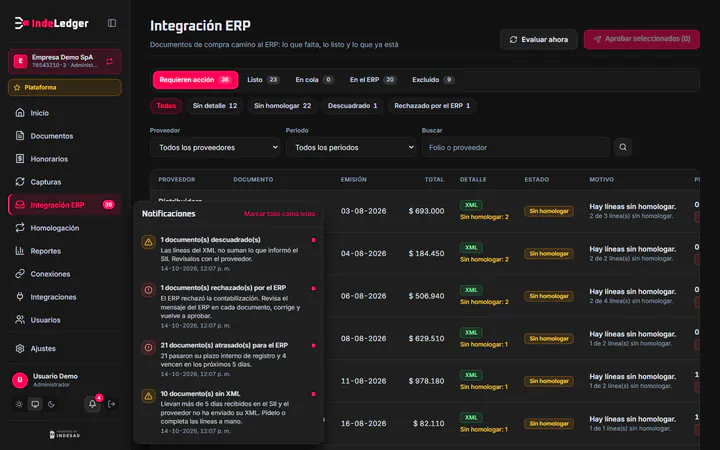Click alert icon of rechazado por ERP notification

[x=148, y=290]
